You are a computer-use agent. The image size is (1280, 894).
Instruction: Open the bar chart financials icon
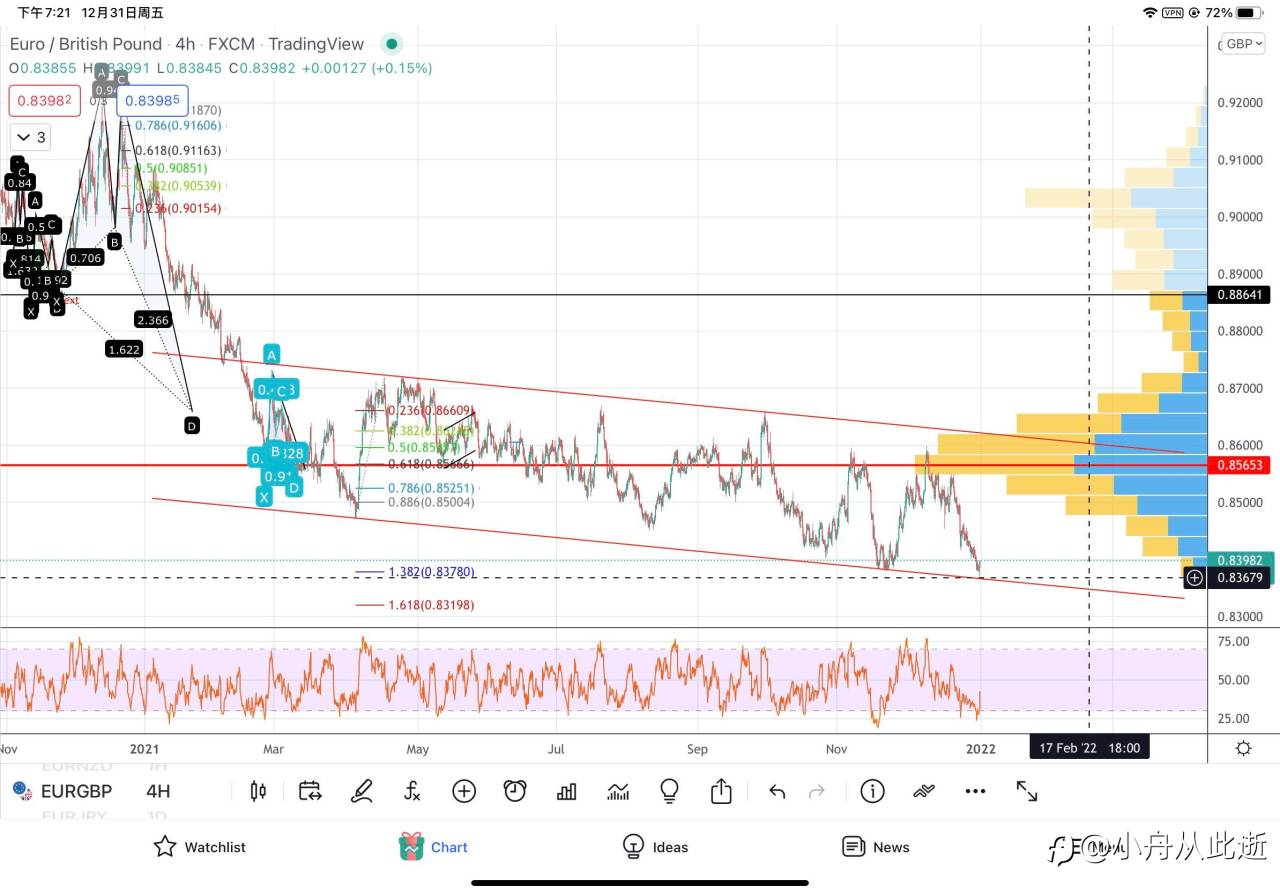pyautogui.click(x=567, y=791)
